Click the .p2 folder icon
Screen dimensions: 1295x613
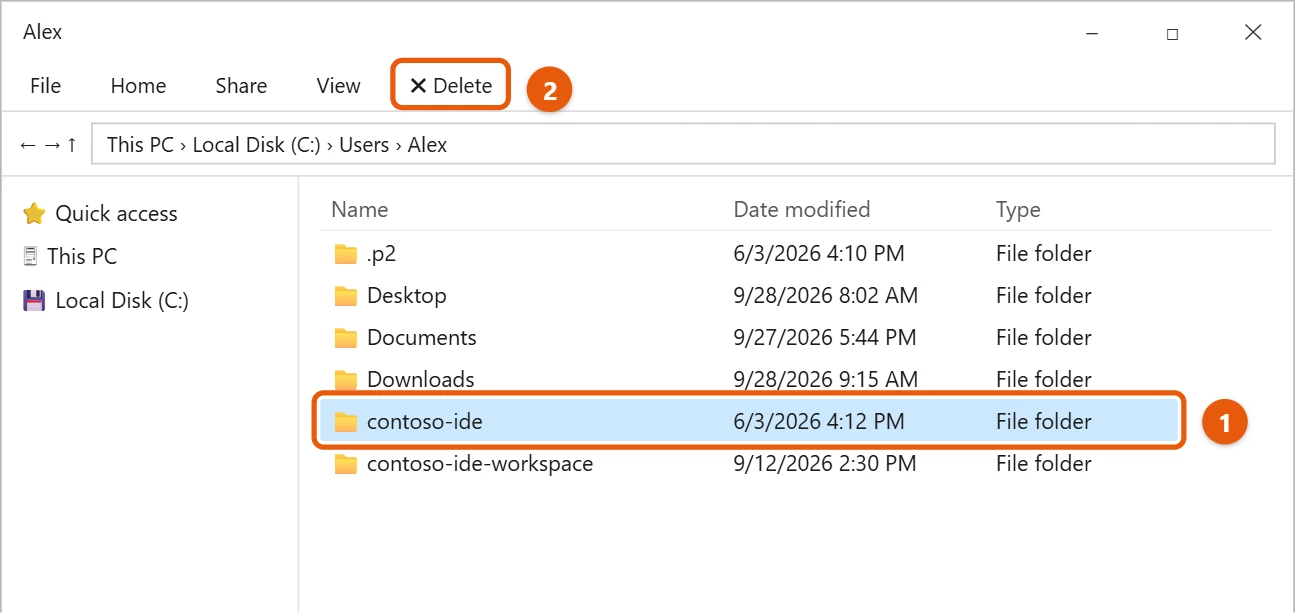[x=346, y=254]
